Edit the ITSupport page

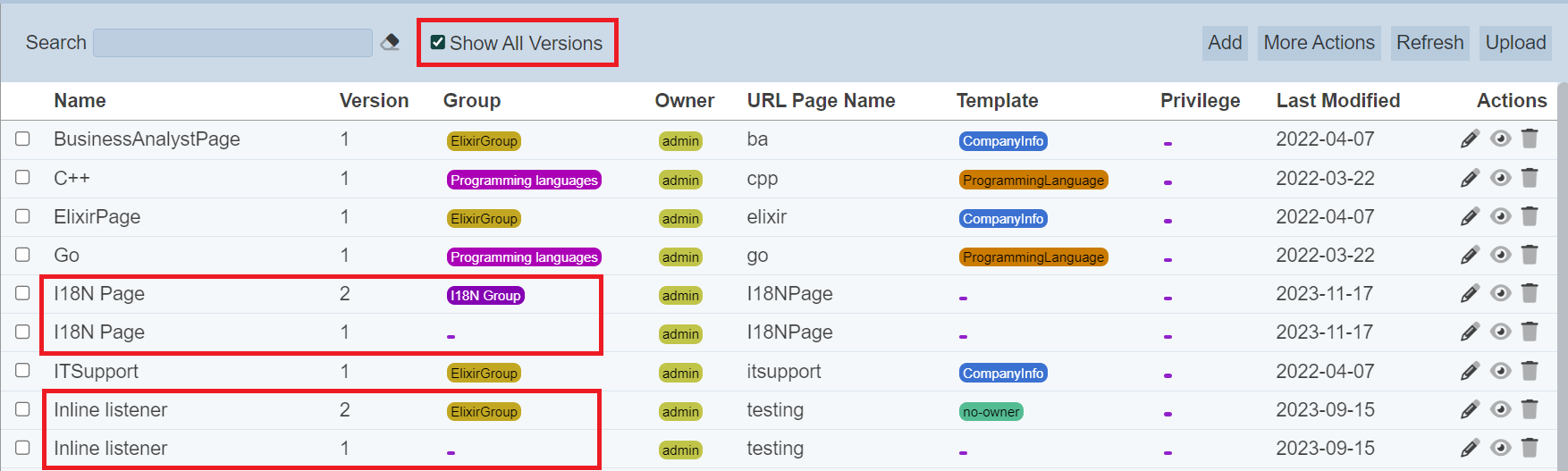click(x=1470, y=371)
